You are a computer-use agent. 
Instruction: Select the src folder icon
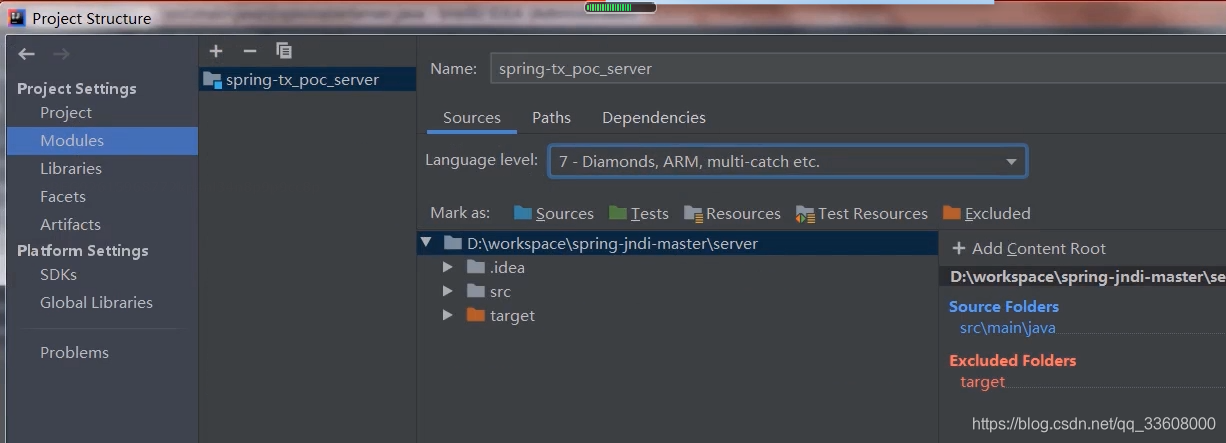point(475,291)
